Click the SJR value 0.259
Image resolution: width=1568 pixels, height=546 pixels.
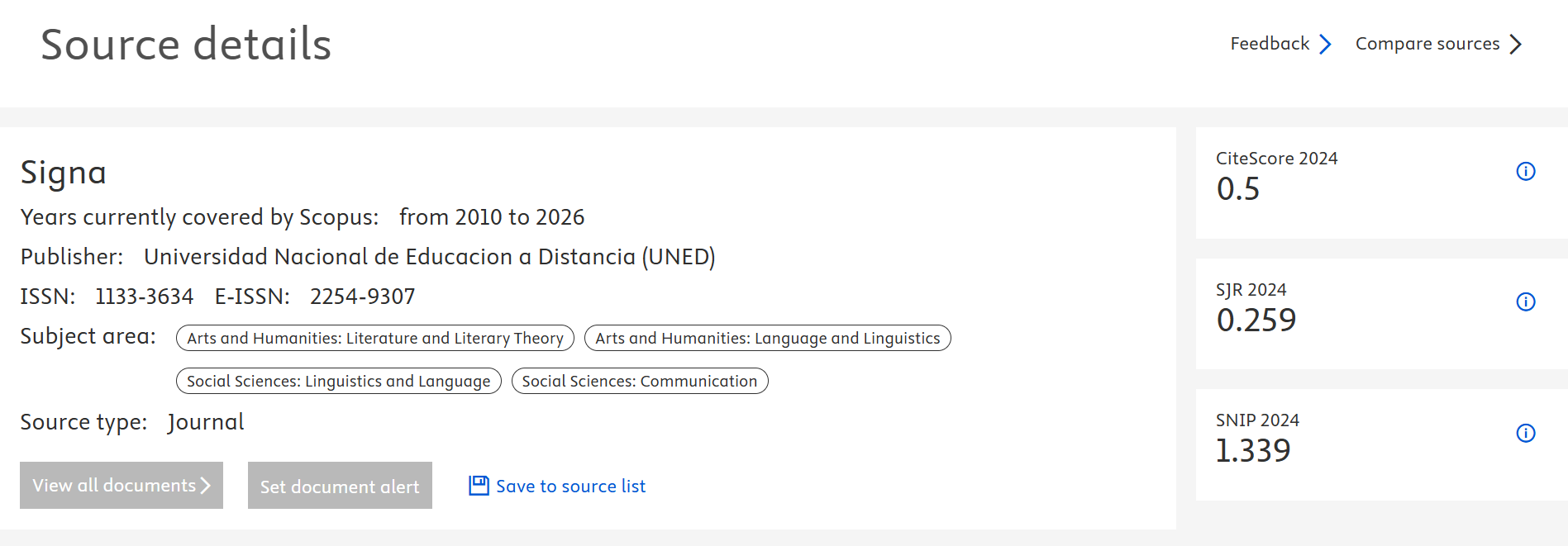click(1256, 320)
